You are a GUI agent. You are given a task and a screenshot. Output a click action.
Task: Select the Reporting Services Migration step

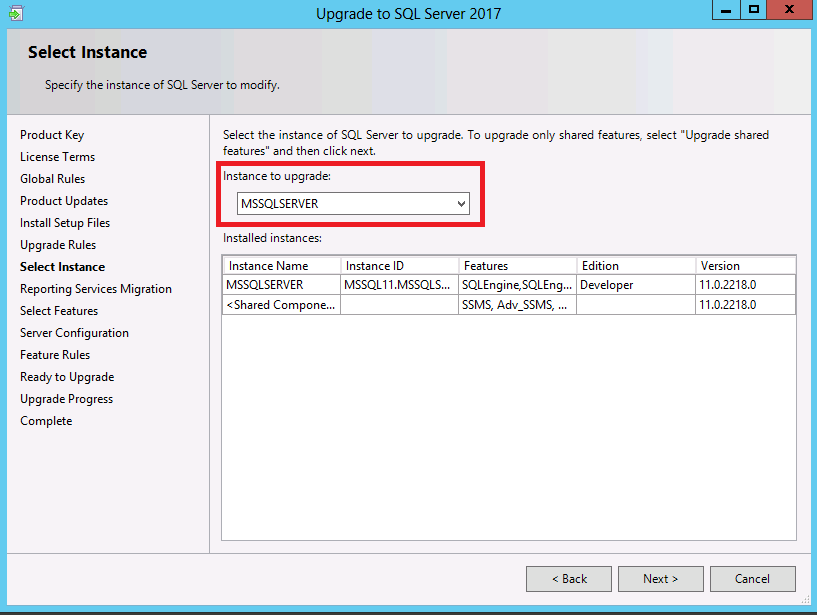(96, 289)
